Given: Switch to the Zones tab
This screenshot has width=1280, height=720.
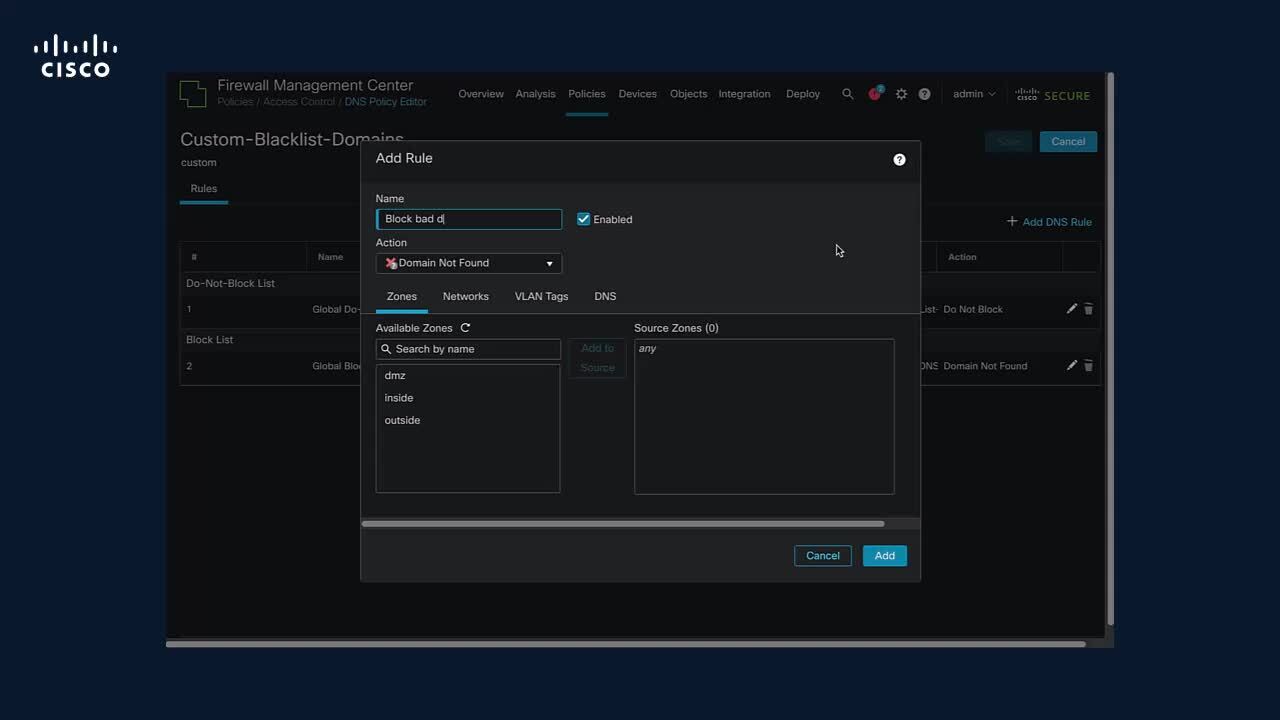Looking at the screenshot, I should [402, 296].
